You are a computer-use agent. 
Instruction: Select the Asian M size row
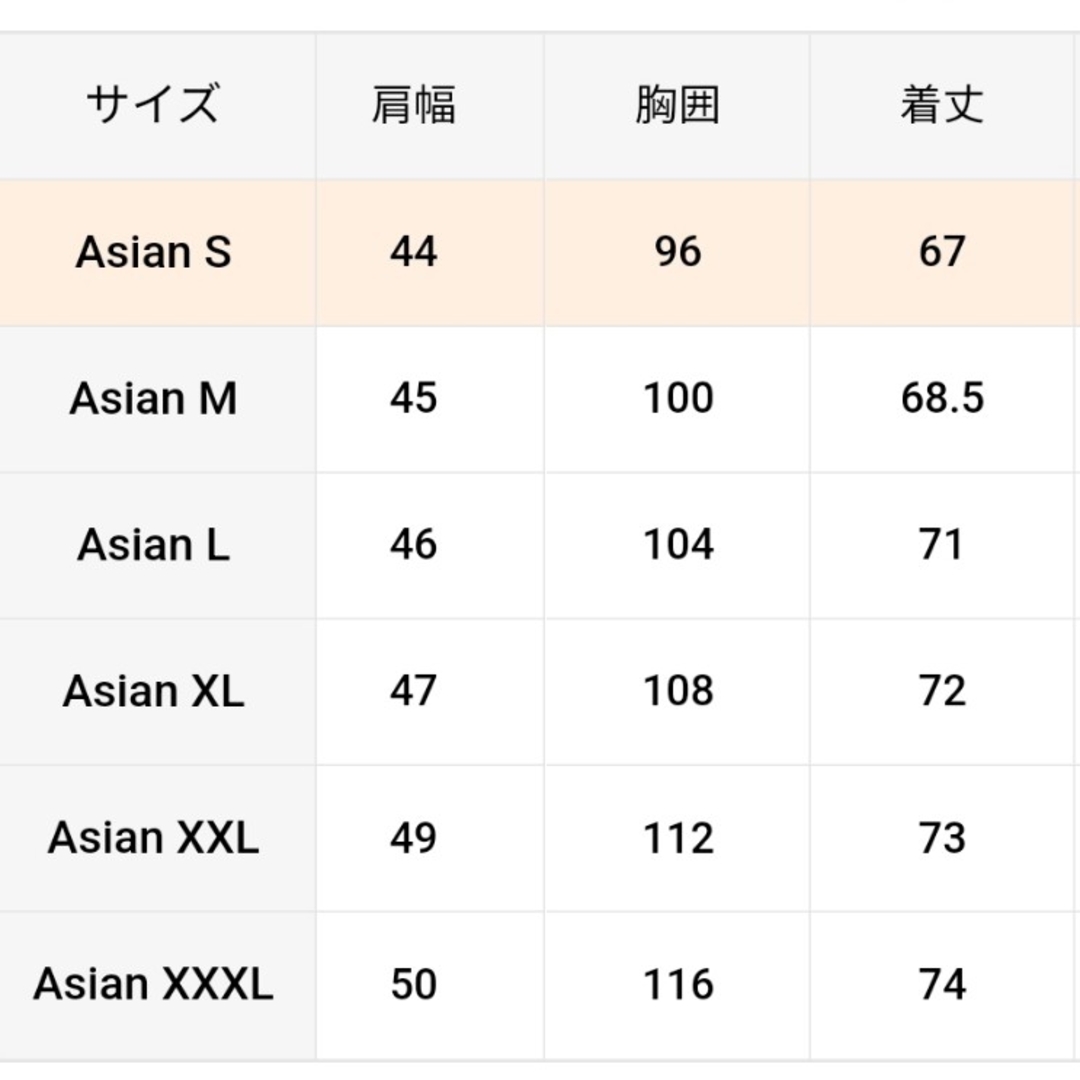[539, 399]
